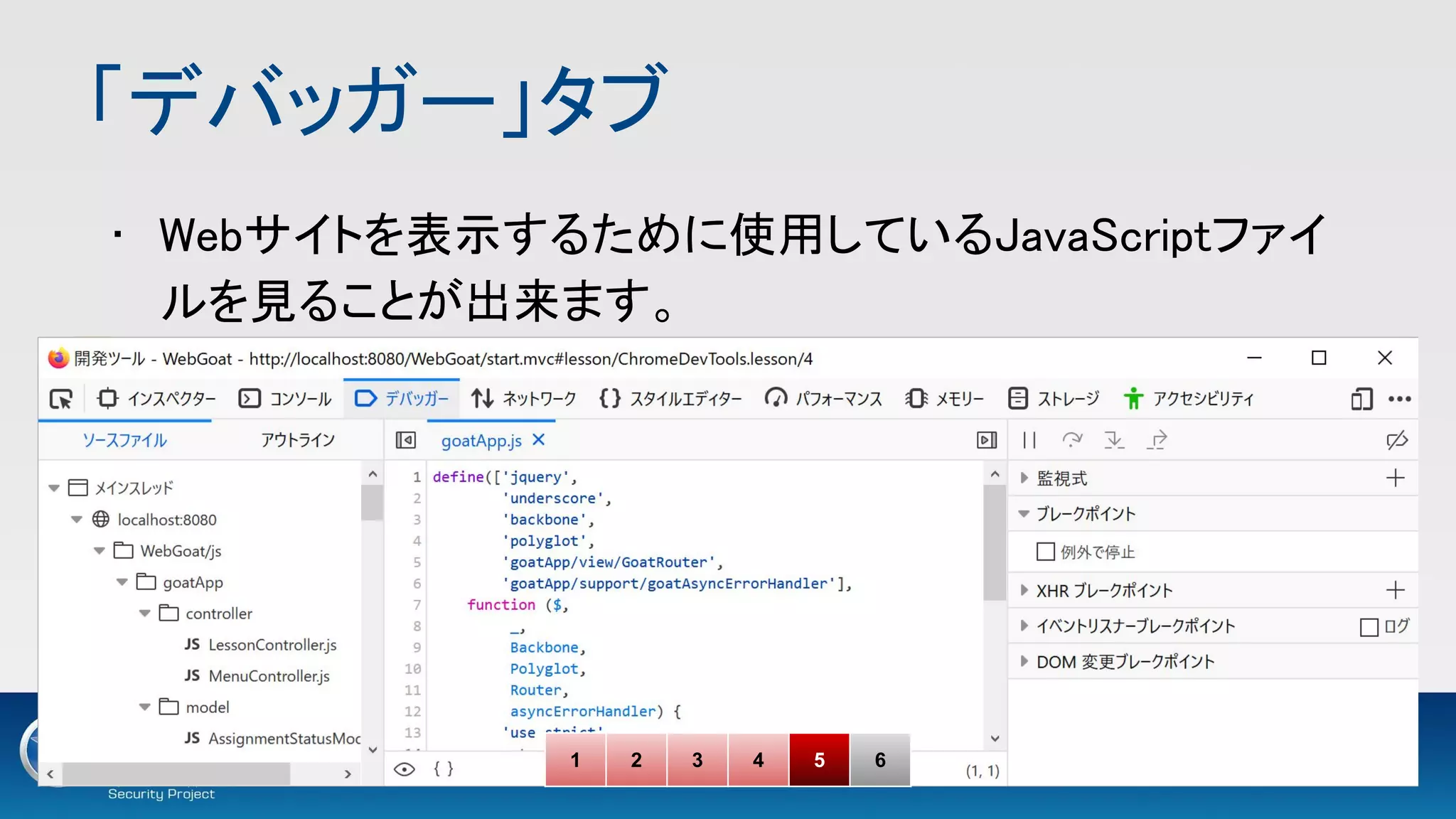Collapse the WebGoat/js folder
The width and height of the screenshot is (1456, 819).
[x=100, y=550]
